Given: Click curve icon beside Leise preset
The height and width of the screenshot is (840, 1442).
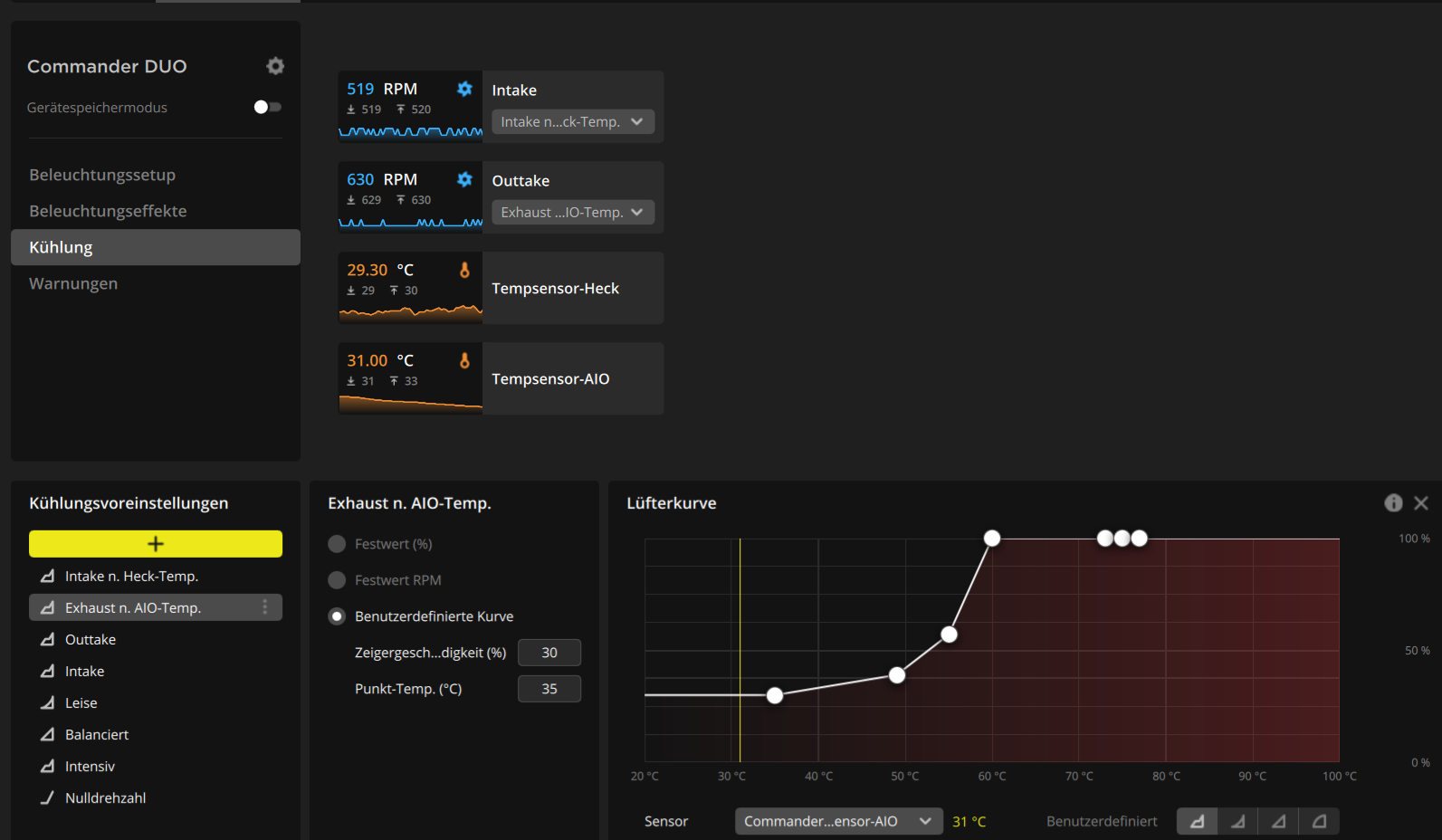Looking at the screenshot, I should coord(47,702).
